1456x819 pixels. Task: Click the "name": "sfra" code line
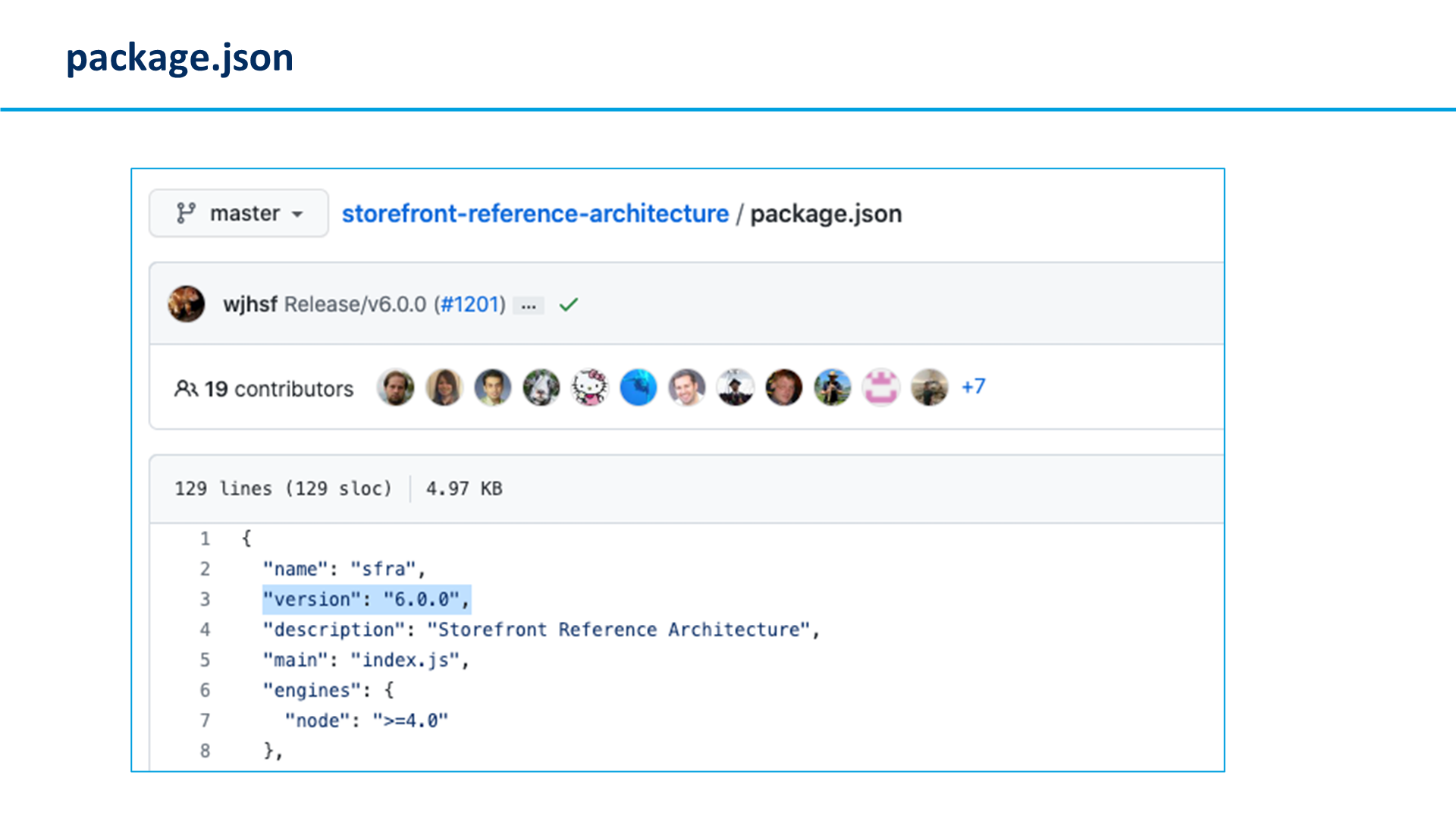coord(344,569)
